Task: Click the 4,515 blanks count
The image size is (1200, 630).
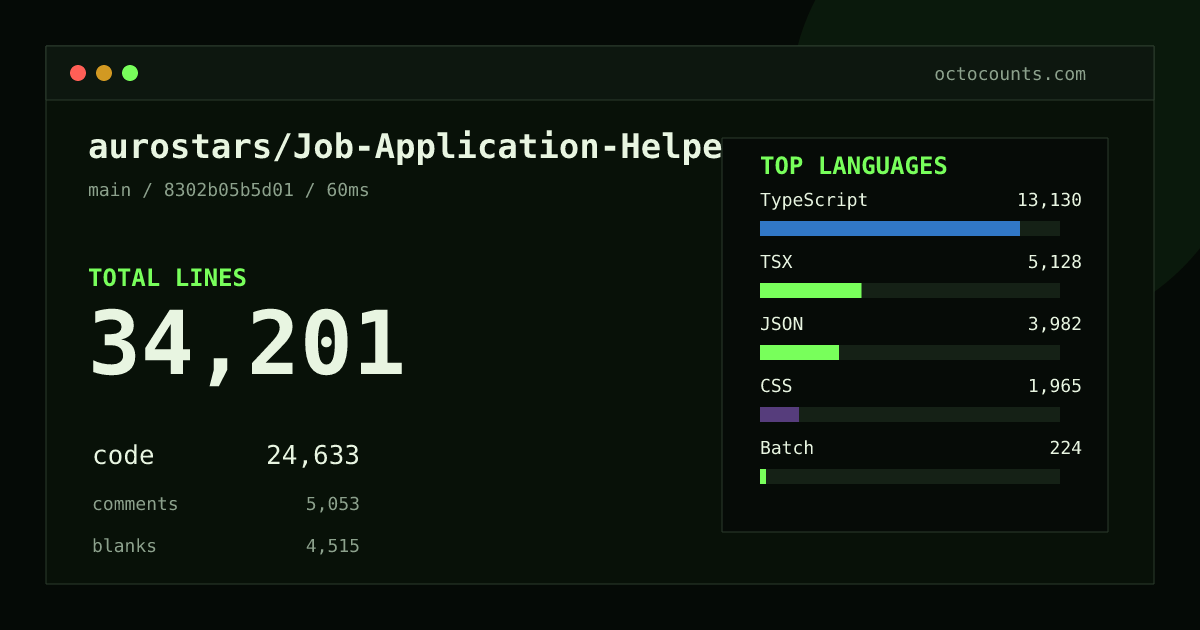Action: click(x=332, y=546)
